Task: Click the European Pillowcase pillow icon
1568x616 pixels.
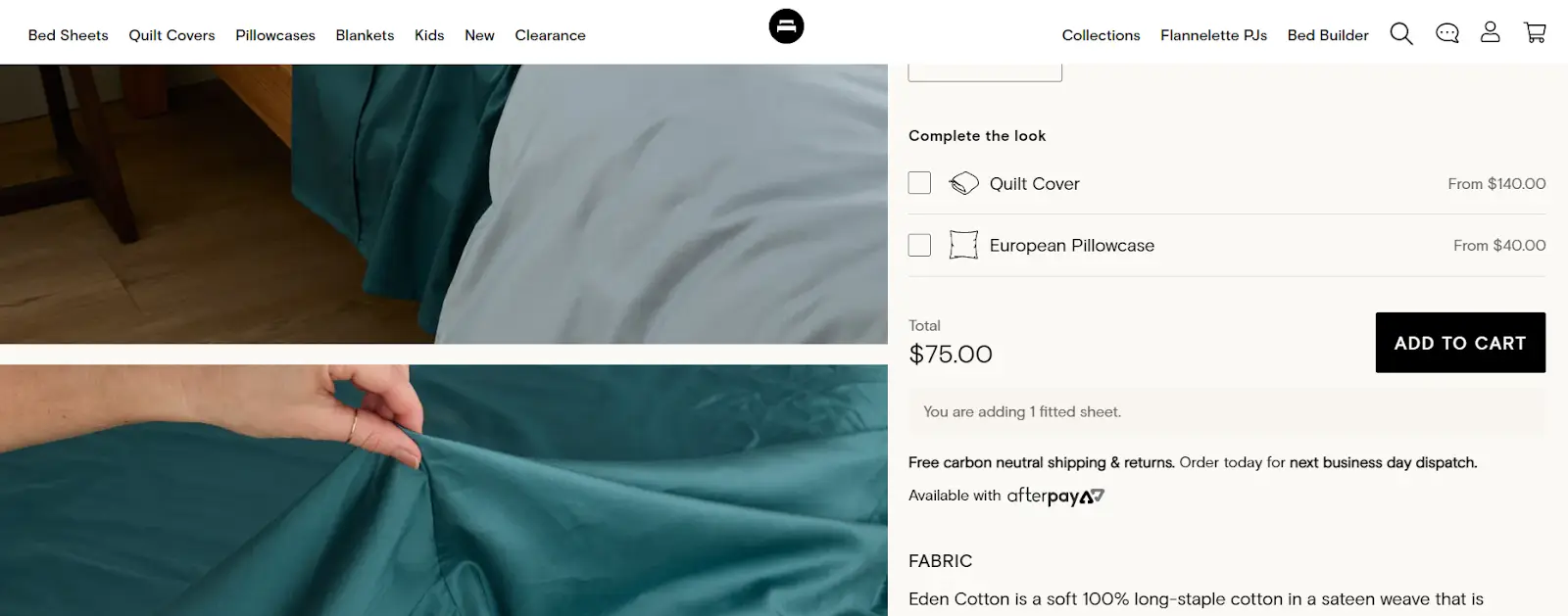Action: [963, 245]
